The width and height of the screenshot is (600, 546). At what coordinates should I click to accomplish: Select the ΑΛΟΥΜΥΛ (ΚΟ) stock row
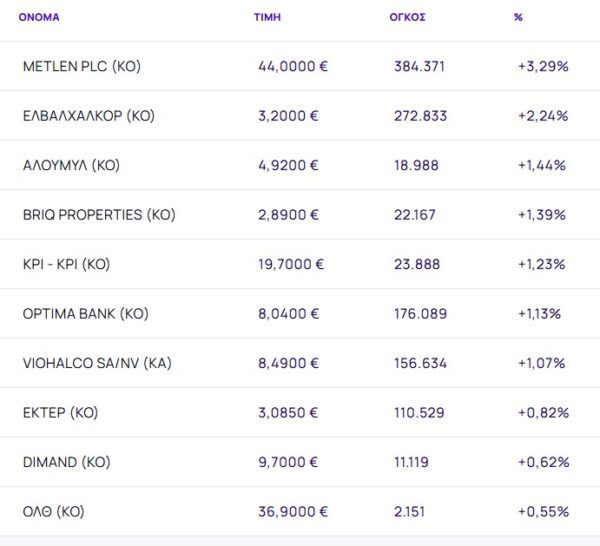(70, 165)
